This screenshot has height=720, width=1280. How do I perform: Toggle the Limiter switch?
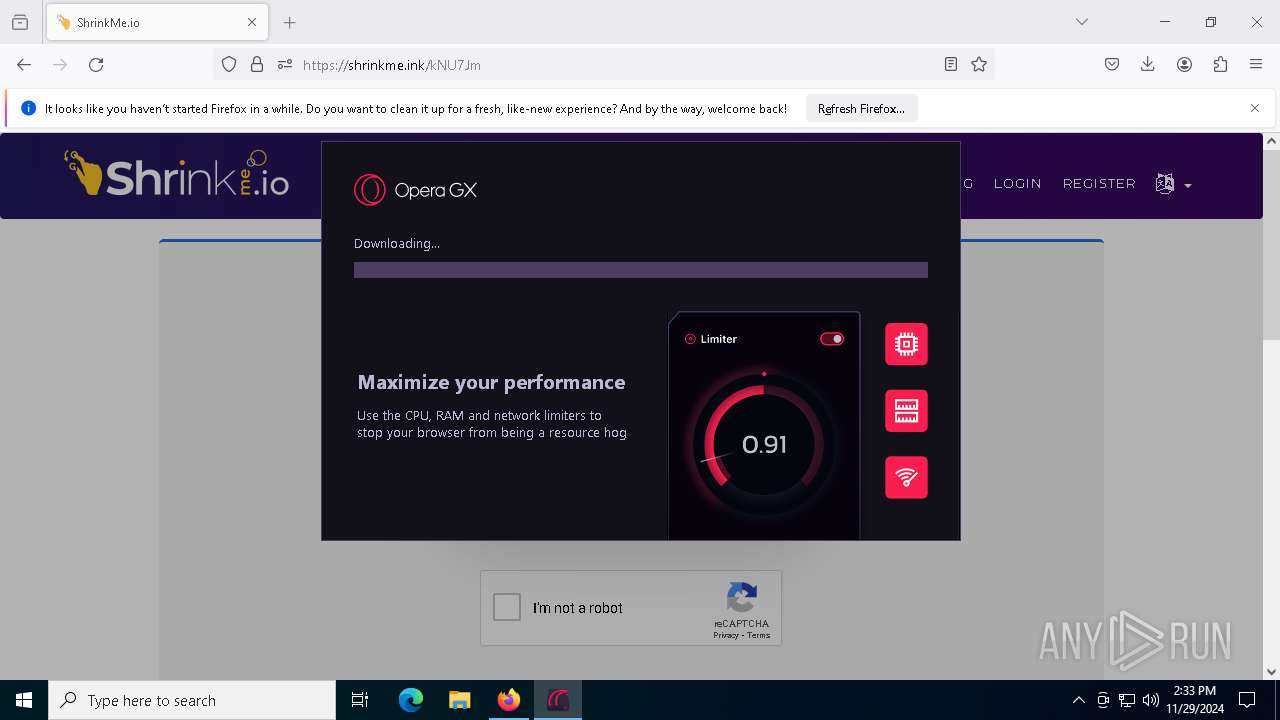832,339
